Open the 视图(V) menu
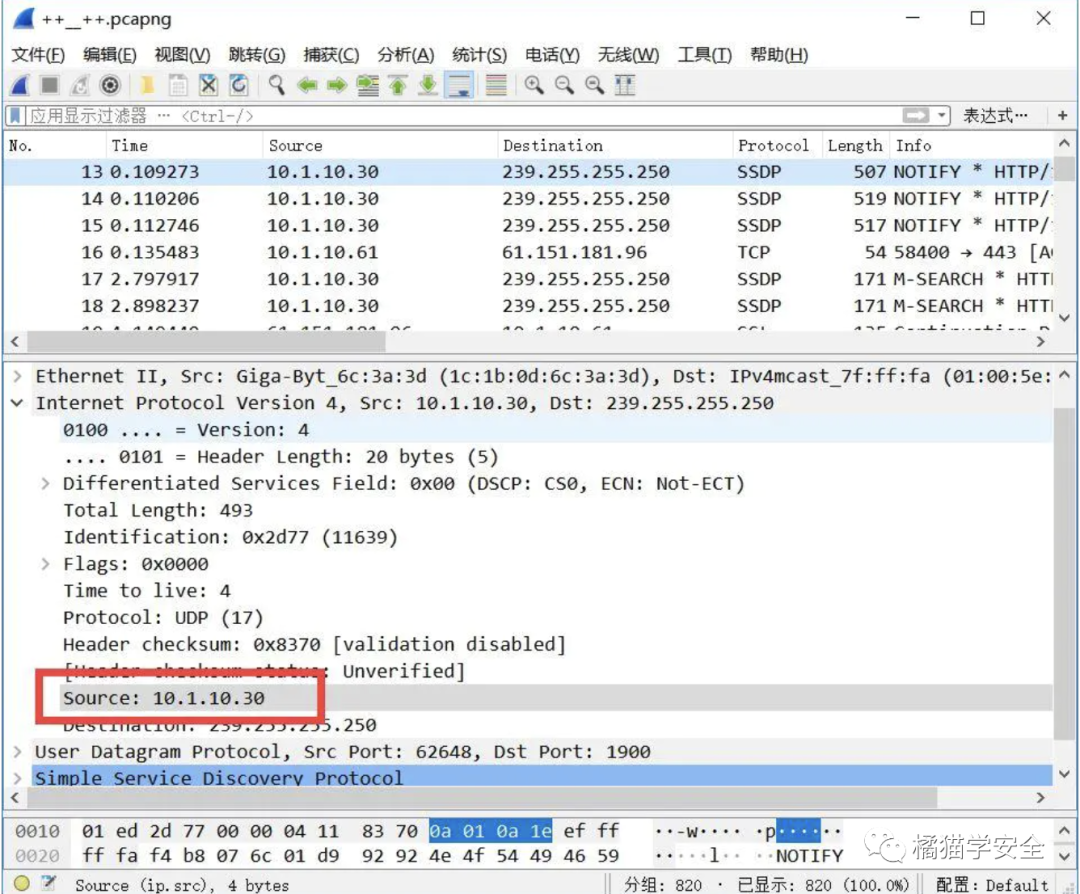 (x=183, y=54)
